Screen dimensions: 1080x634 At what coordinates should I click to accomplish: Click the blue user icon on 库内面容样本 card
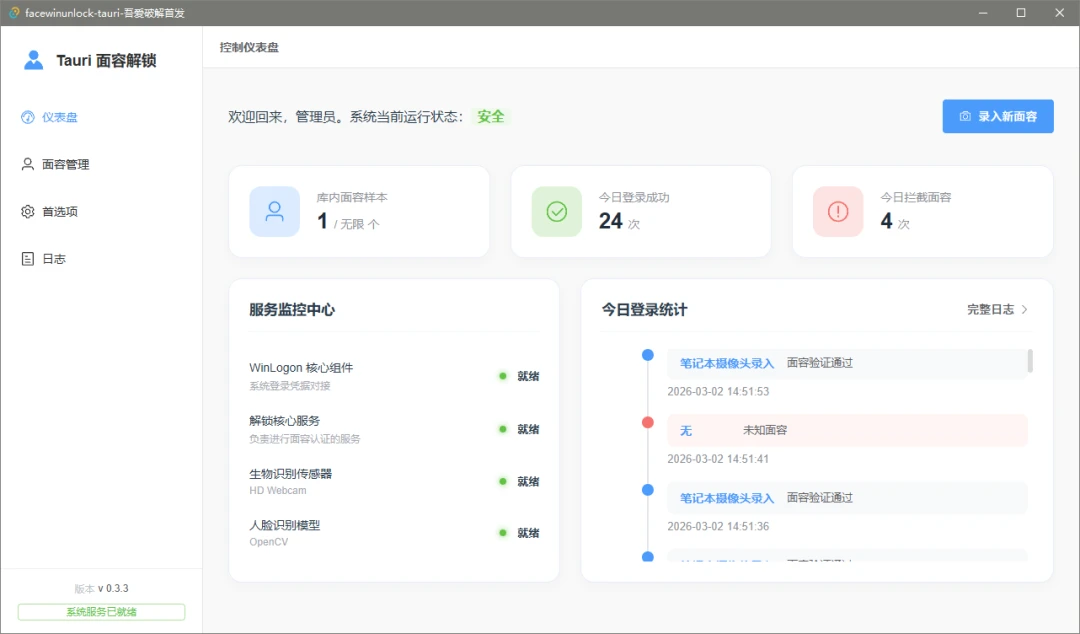click(274, 211)
